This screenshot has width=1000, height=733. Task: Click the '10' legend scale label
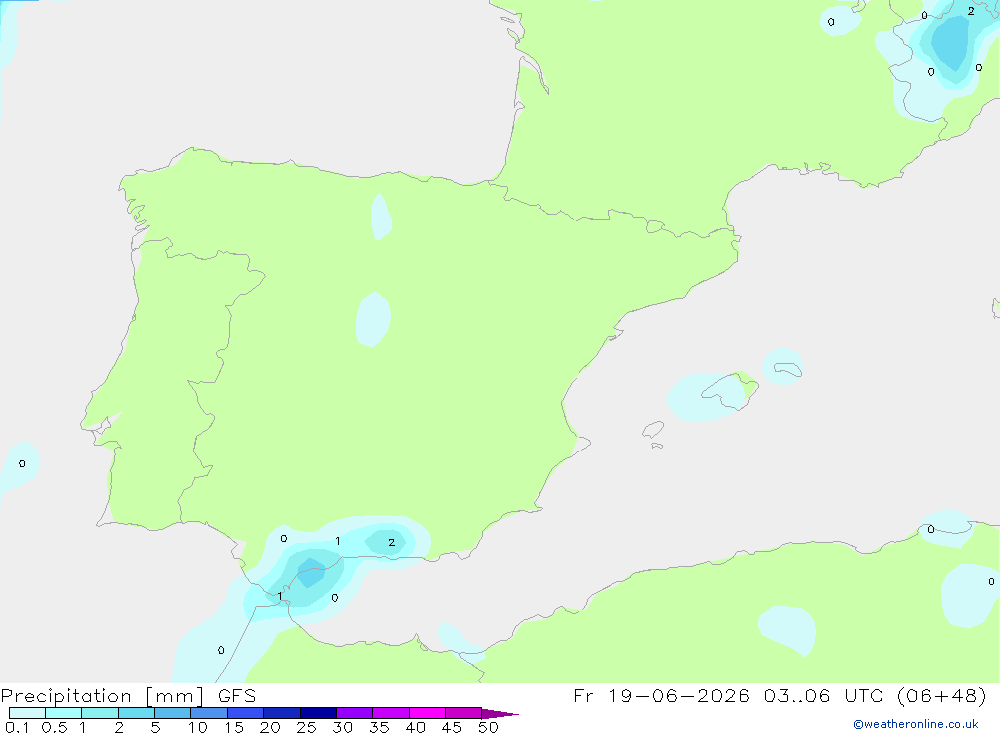[197, 727]
